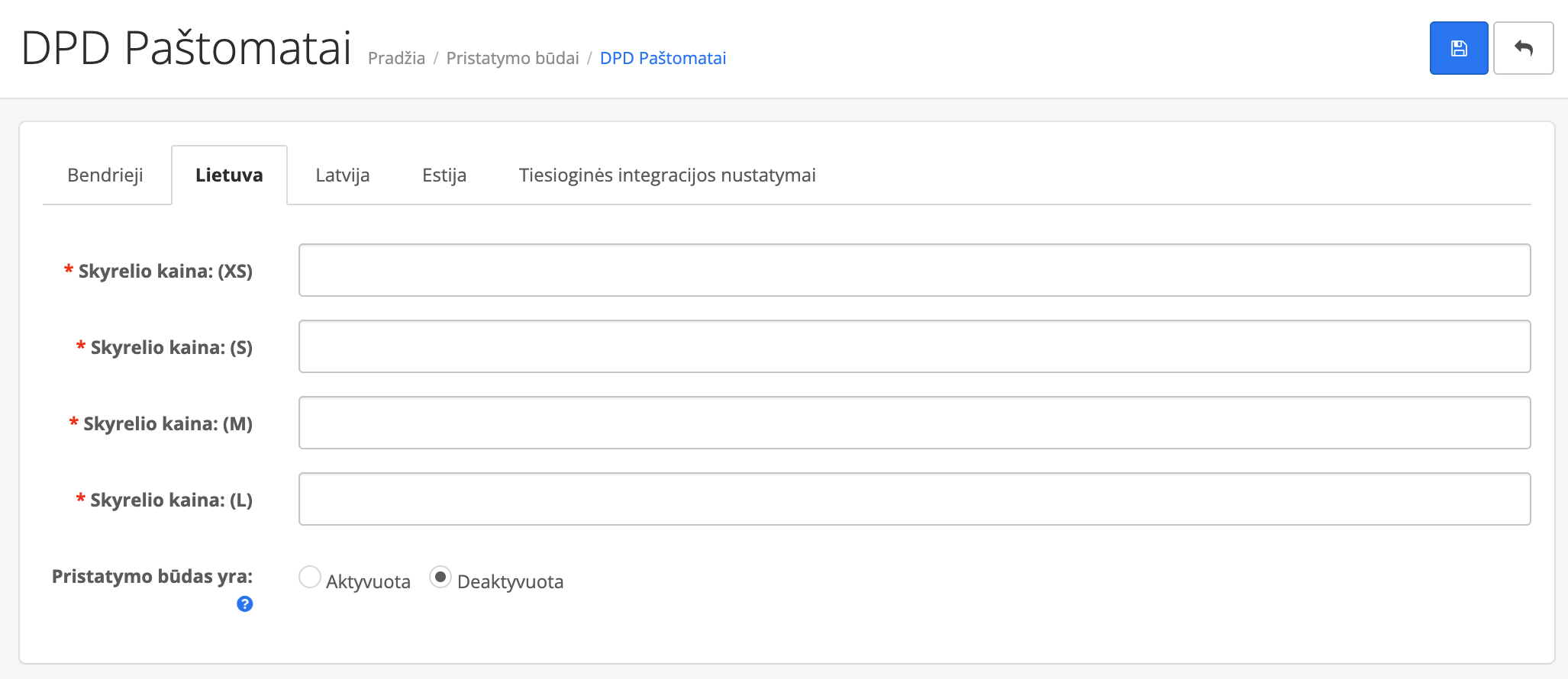The image size is (1568, 679).
Task: Open Tiesioginės integracijos nustatymai tab
Action: pyautogui.click(x=666, y=175)
